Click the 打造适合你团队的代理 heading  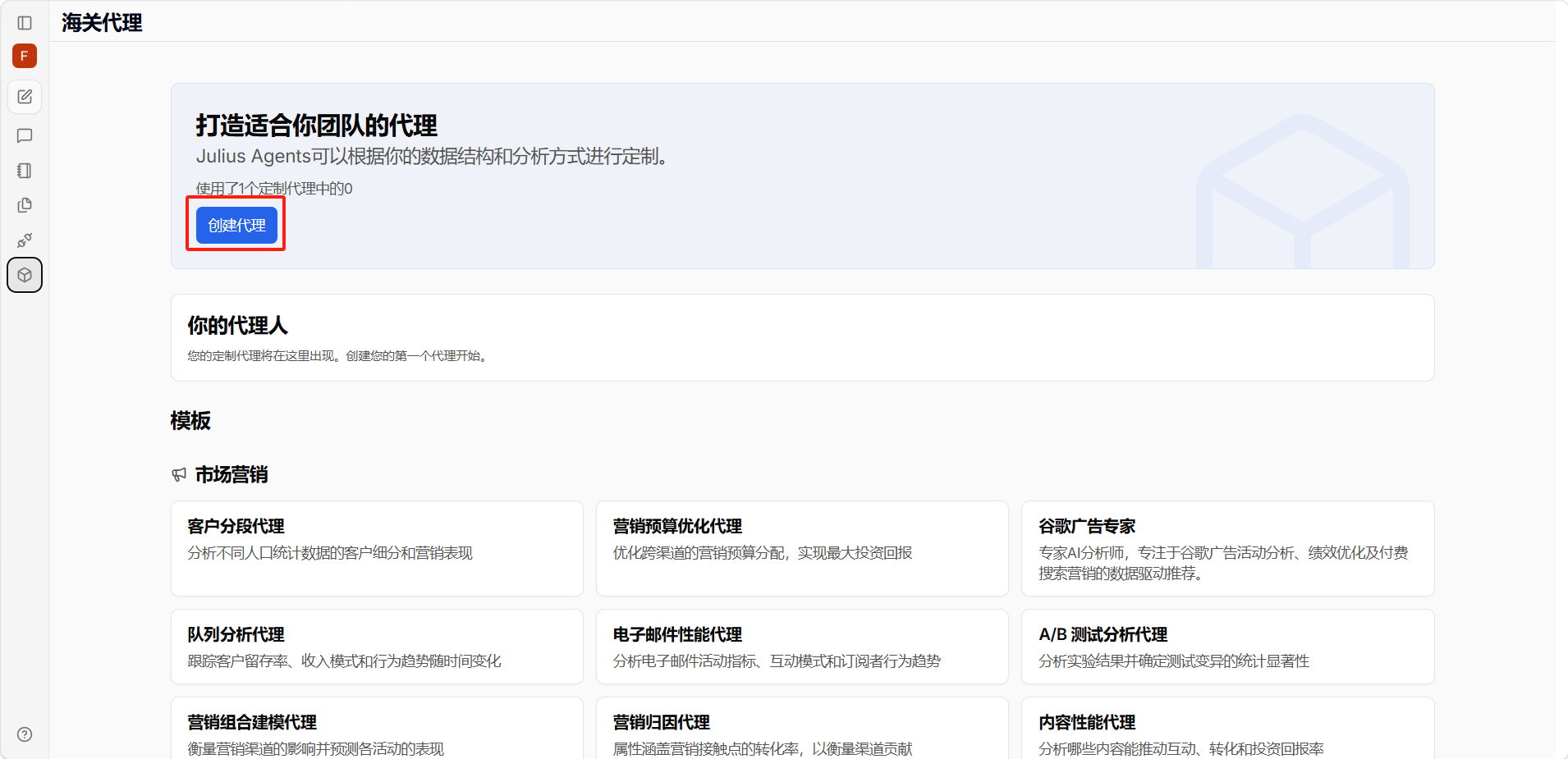click(316, 126)
